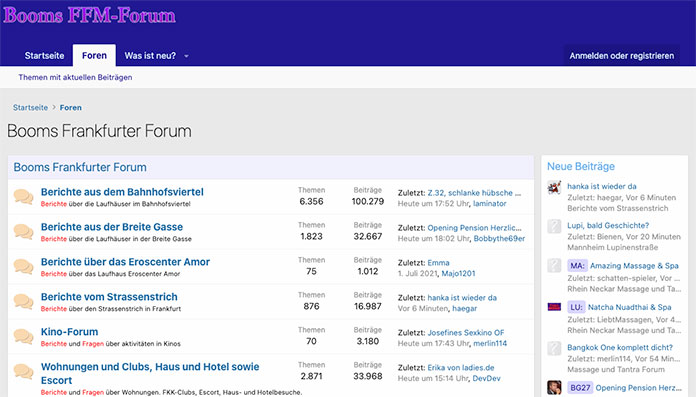
Task: Open Mannheim Lupinstraße forum link
Action: click(x=613, y=247)
